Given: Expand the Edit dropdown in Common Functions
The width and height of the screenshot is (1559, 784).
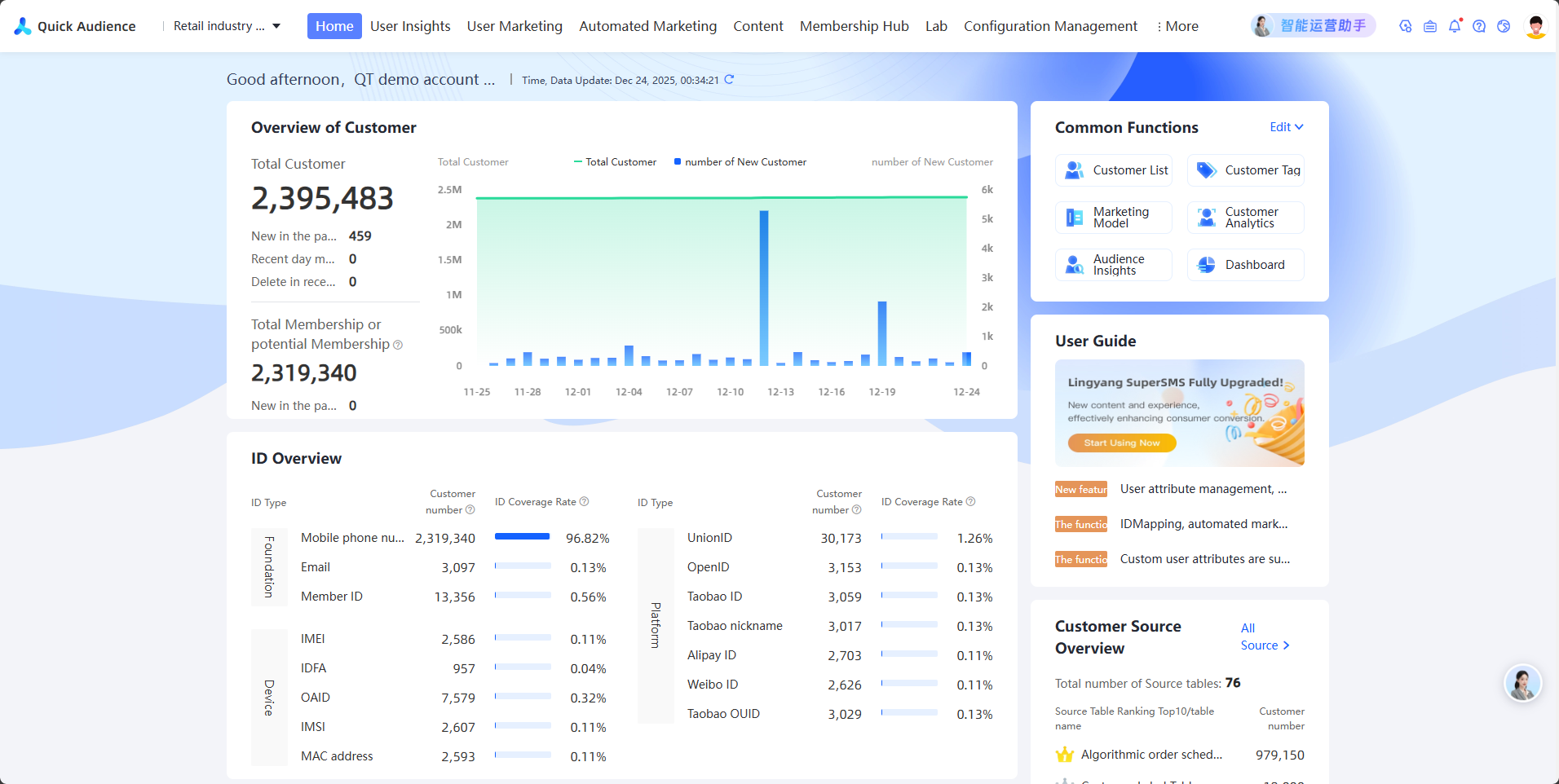Looking at the screenshot, I should [x=1287, y=127].
